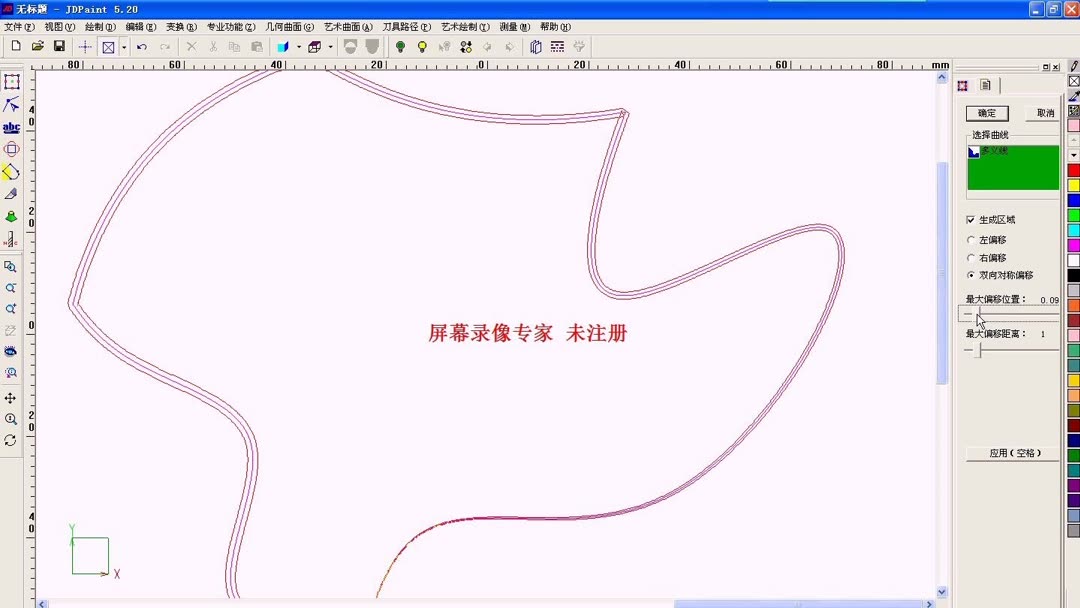Image resolution: width=1080 pixels, height=608 pixels.
Task: Select the text (abc) tool
Action: tap(11, 127)
